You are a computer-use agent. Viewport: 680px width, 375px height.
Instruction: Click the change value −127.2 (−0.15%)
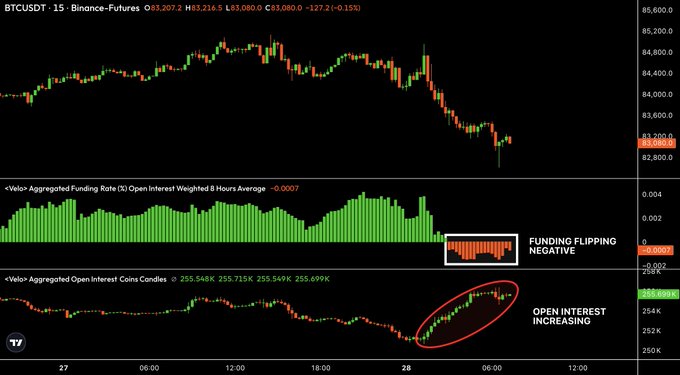332,8
